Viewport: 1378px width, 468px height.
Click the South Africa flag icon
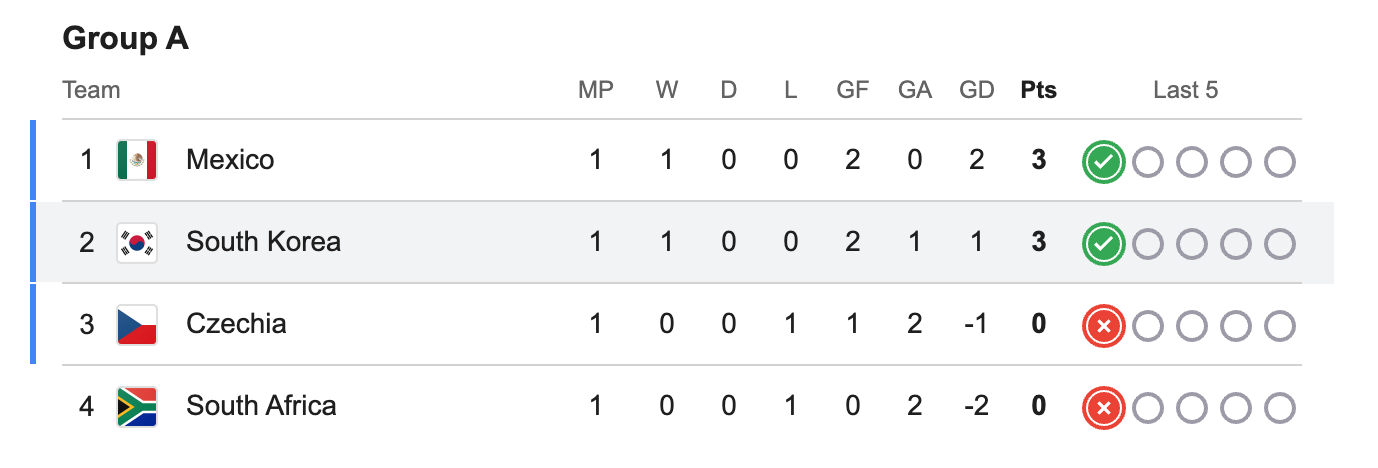coord(137,406)
